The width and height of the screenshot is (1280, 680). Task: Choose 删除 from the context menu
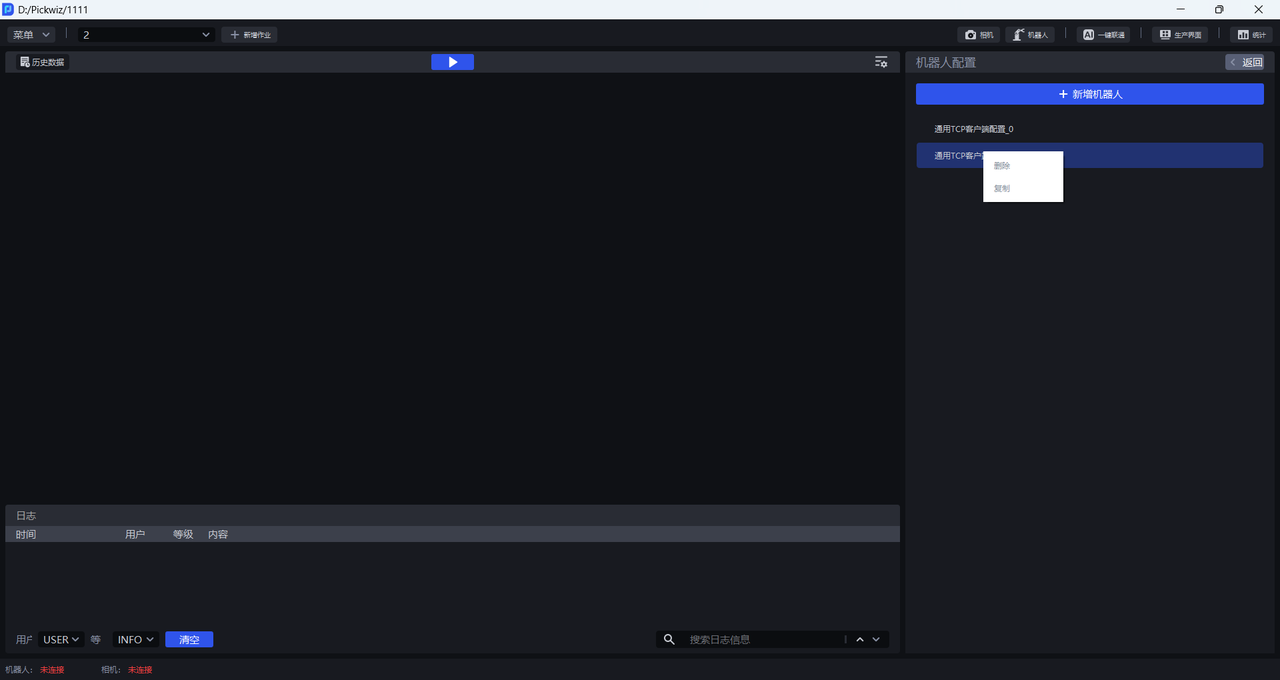pyautogui.click(x=1003, y=166)
